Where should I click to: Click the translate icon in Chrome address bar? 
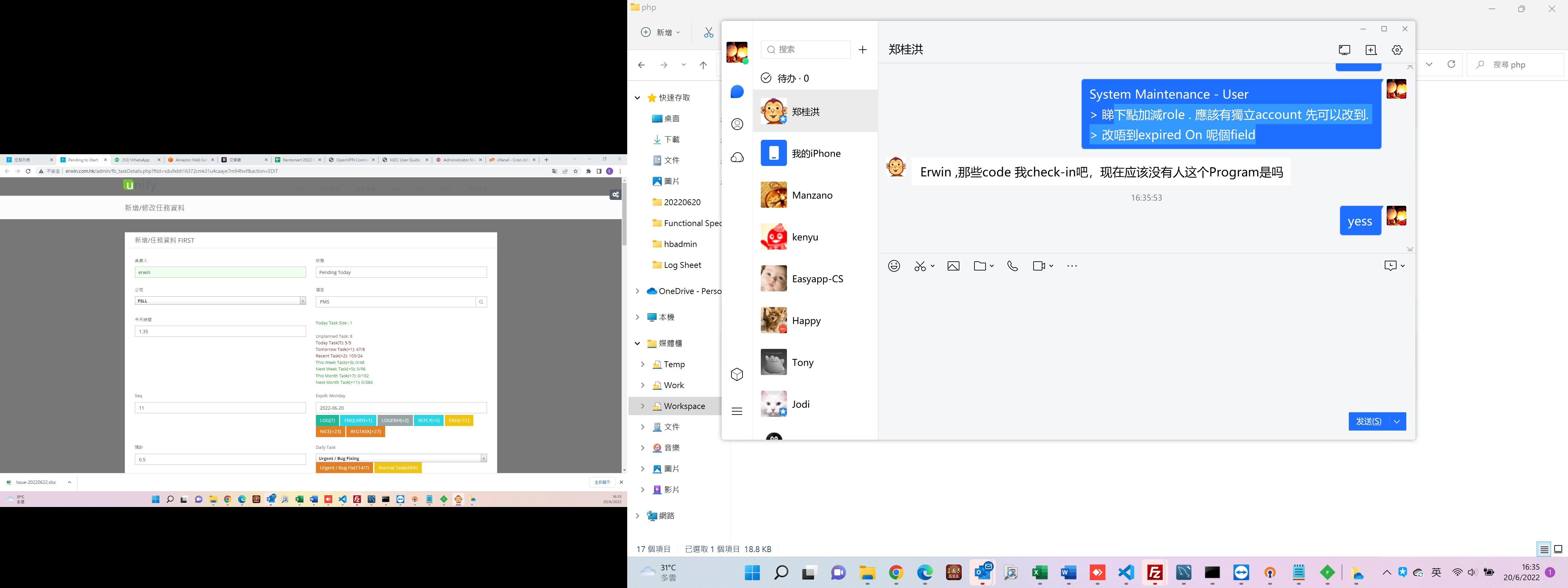554,171
